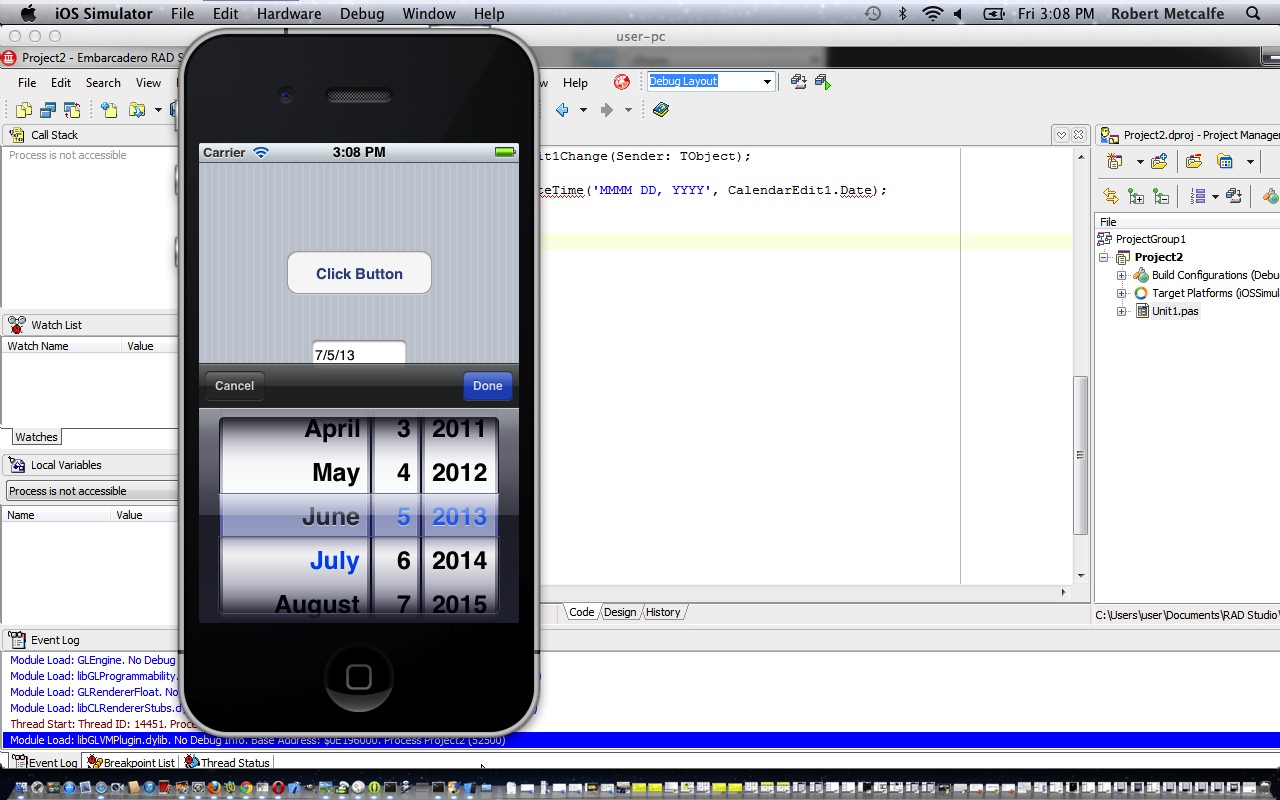This screenshot has width=1280, height=800.
Task: Tap Cancel on the date picker toolbar
Action: click(x=234, y=386)
